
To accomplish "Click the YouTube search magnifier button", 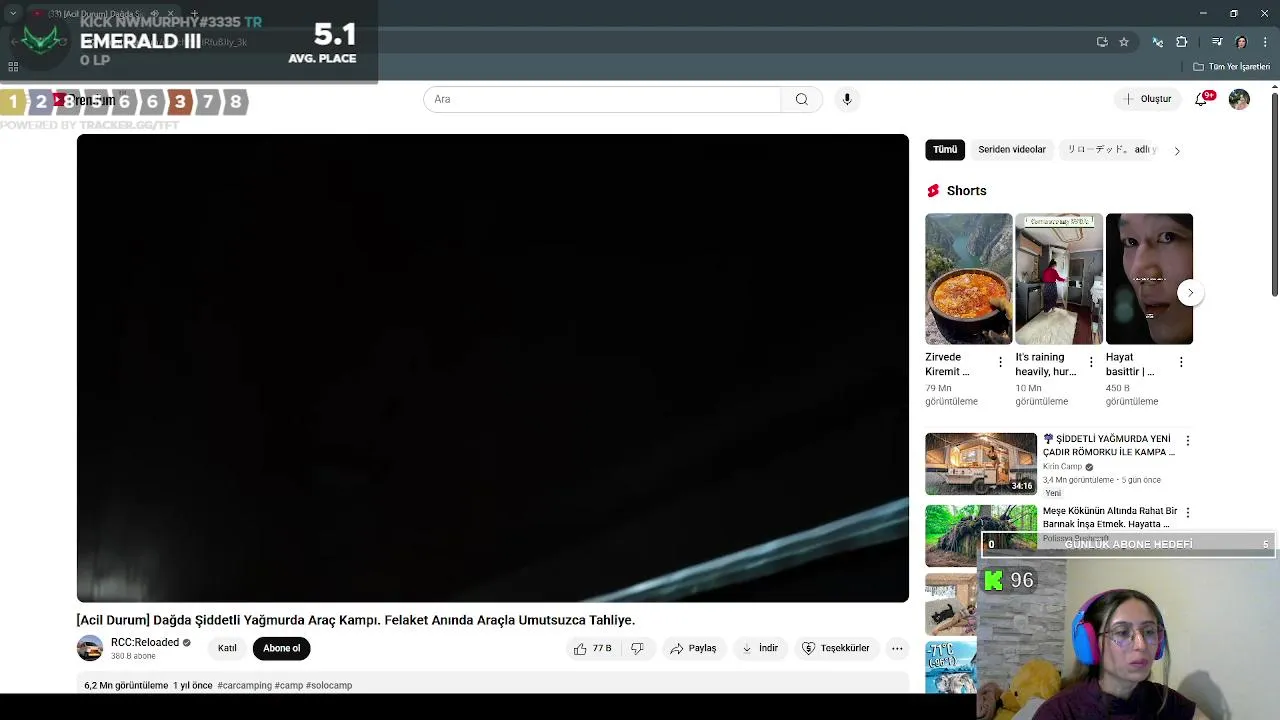I will [801, 99].
